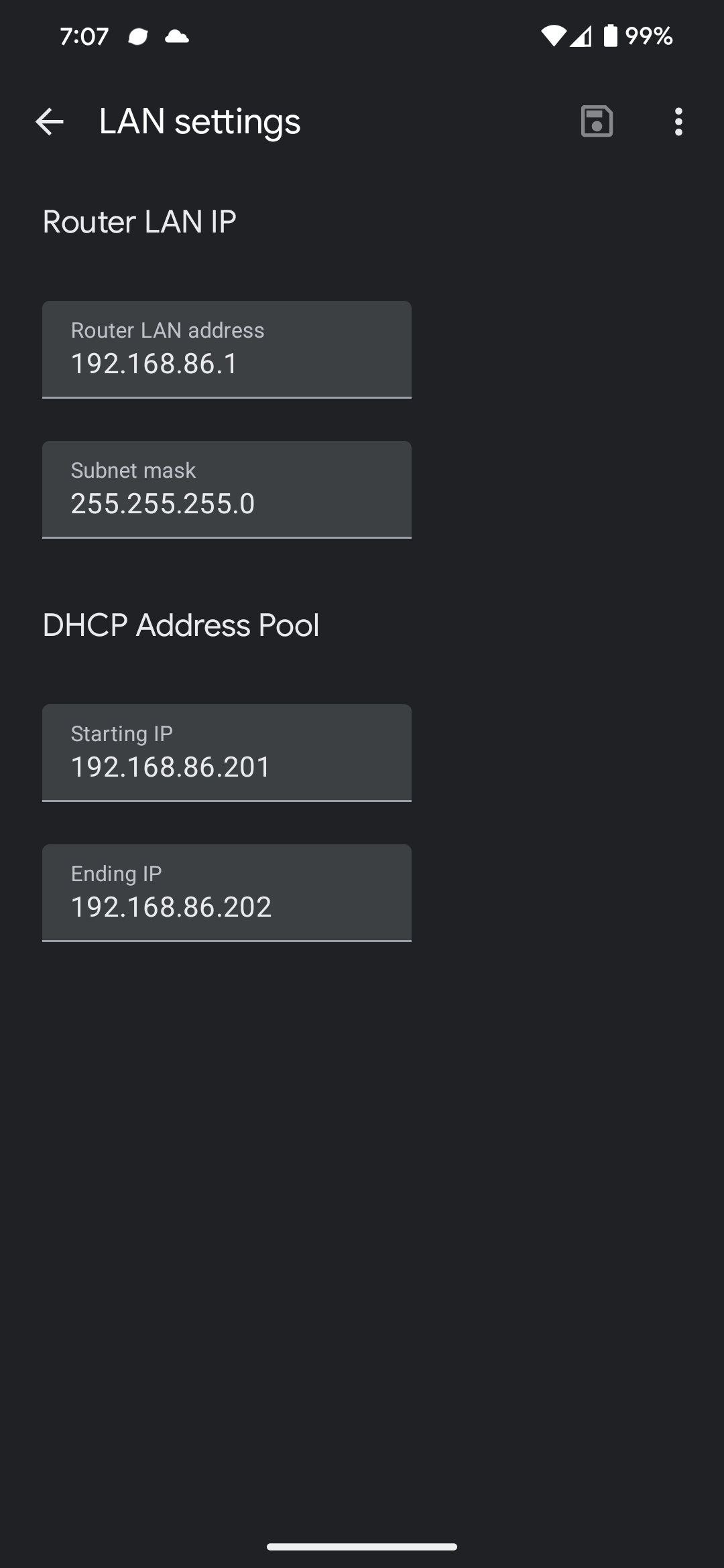Tap the clock showing 7:07
The height and width of the screenshot is (1568, 724).
[x=84, y=37]
